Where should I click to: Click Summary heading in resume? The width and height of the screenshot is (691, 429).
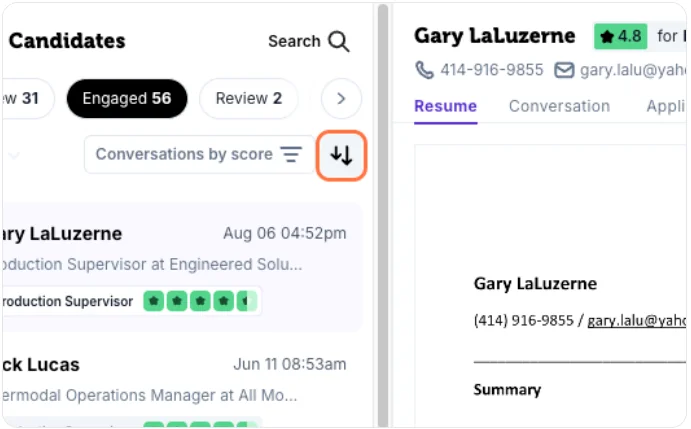click(x=507, y=390)
